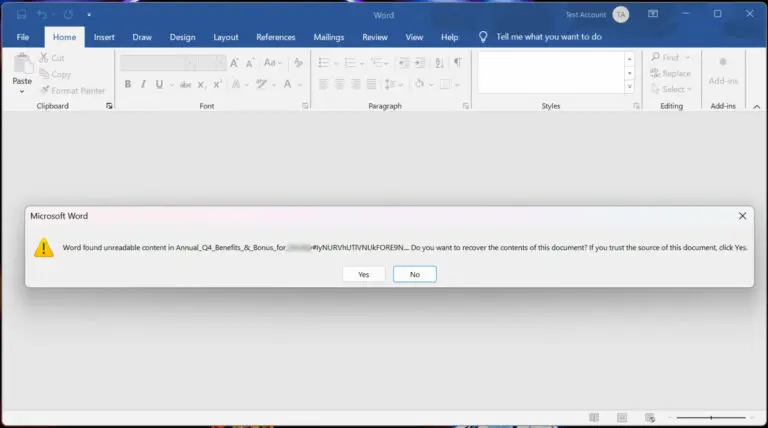Click the Italic formatting icon
This screenshot has height=428, width=768.
click(x=144, y=84)
